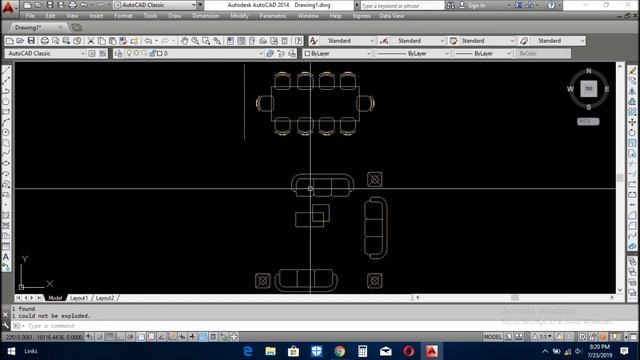Select the Move tool in Modify toolbar
Image resolution: width=640 pixels, height=360 pixels.
(x=632, y=122)
